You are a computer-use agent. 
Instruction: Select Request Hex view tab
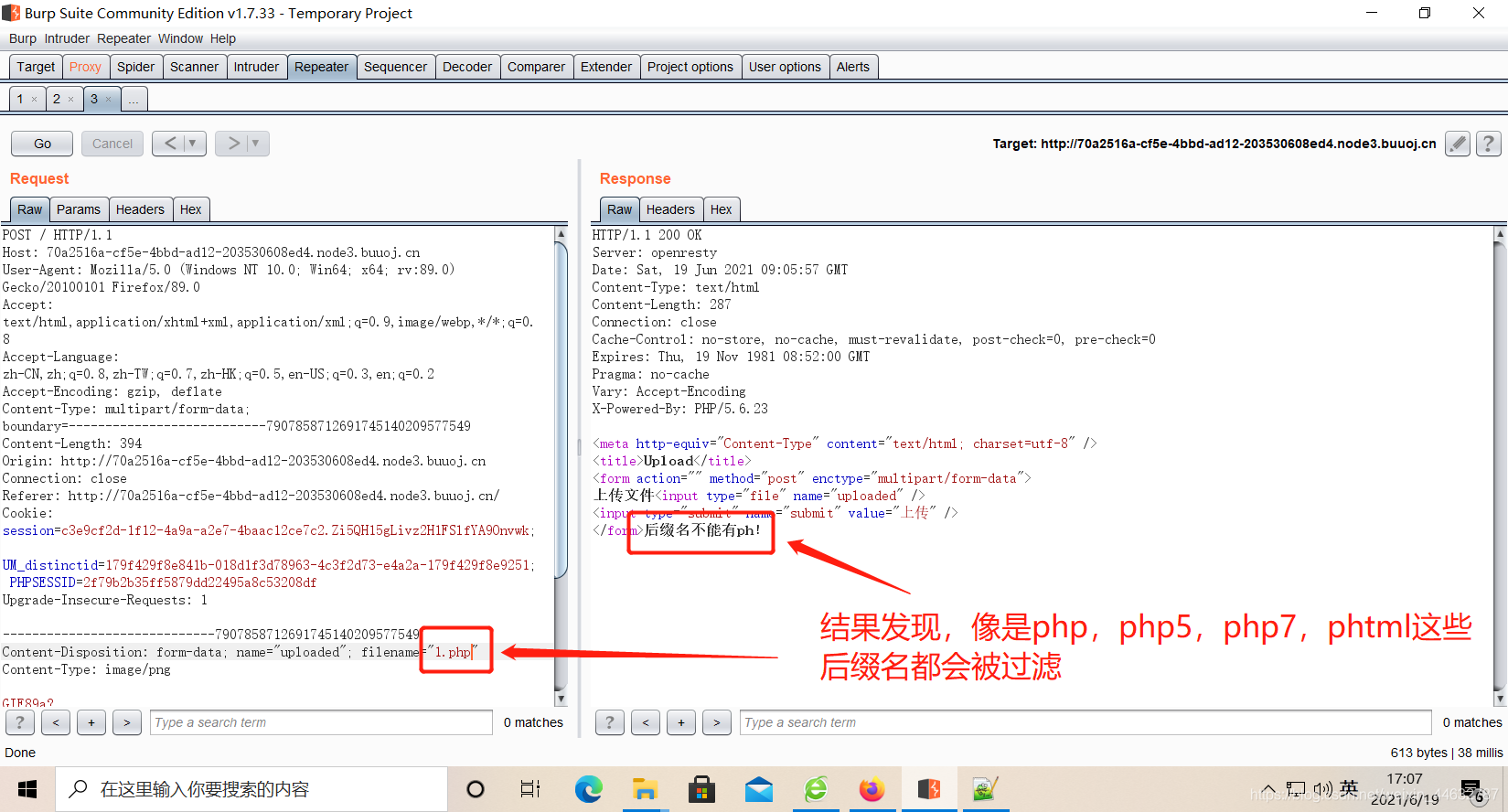click(x=190, y=209)
